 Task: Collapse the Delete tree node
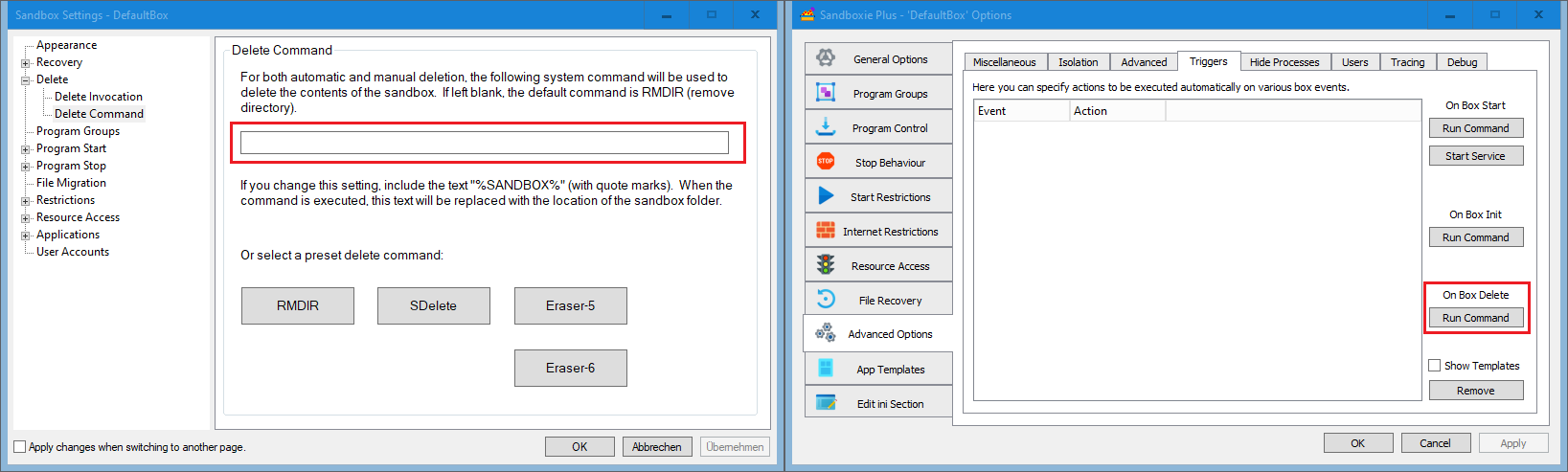click(x=26, y=80)
